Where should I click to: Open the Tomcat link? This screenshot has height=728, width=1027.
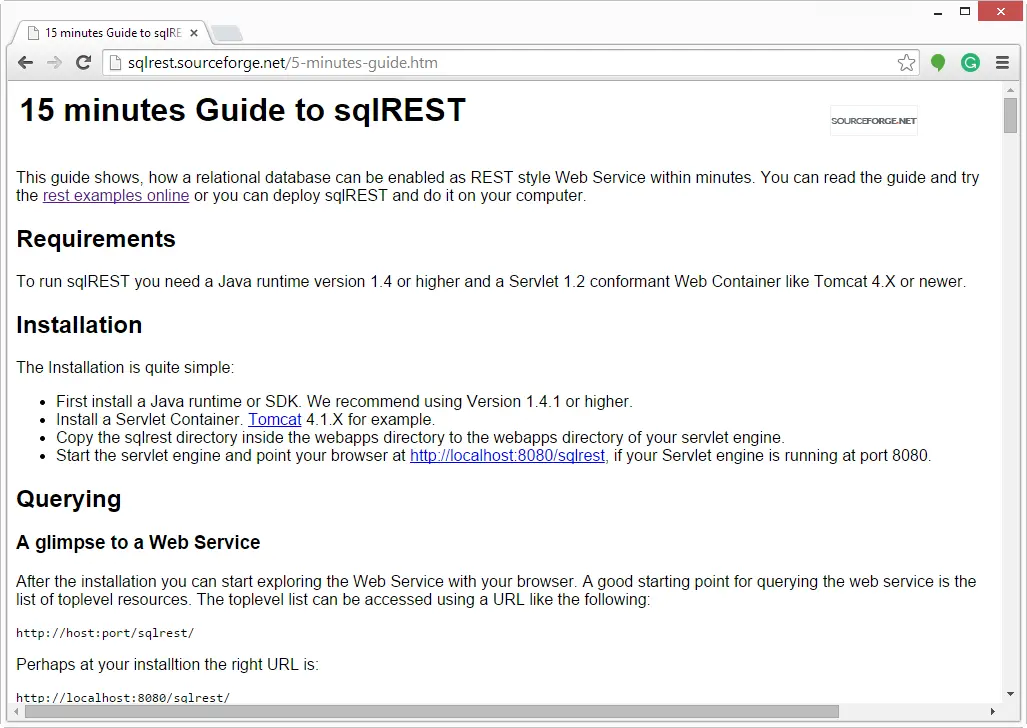point(274,419)
